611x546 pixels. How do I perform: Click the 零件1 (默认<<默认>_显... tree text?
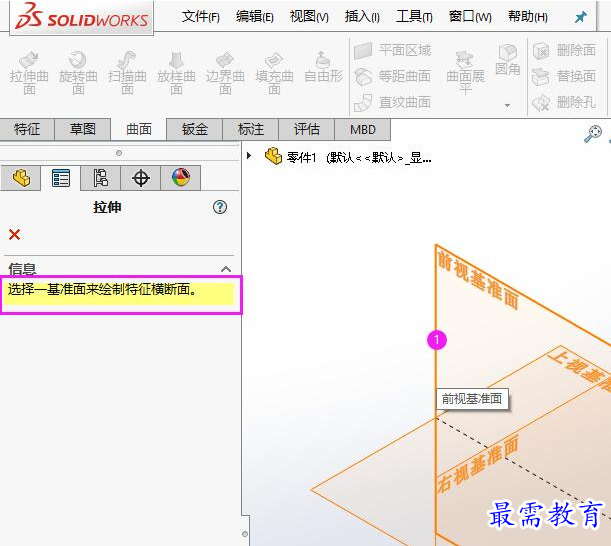(358, 158)
